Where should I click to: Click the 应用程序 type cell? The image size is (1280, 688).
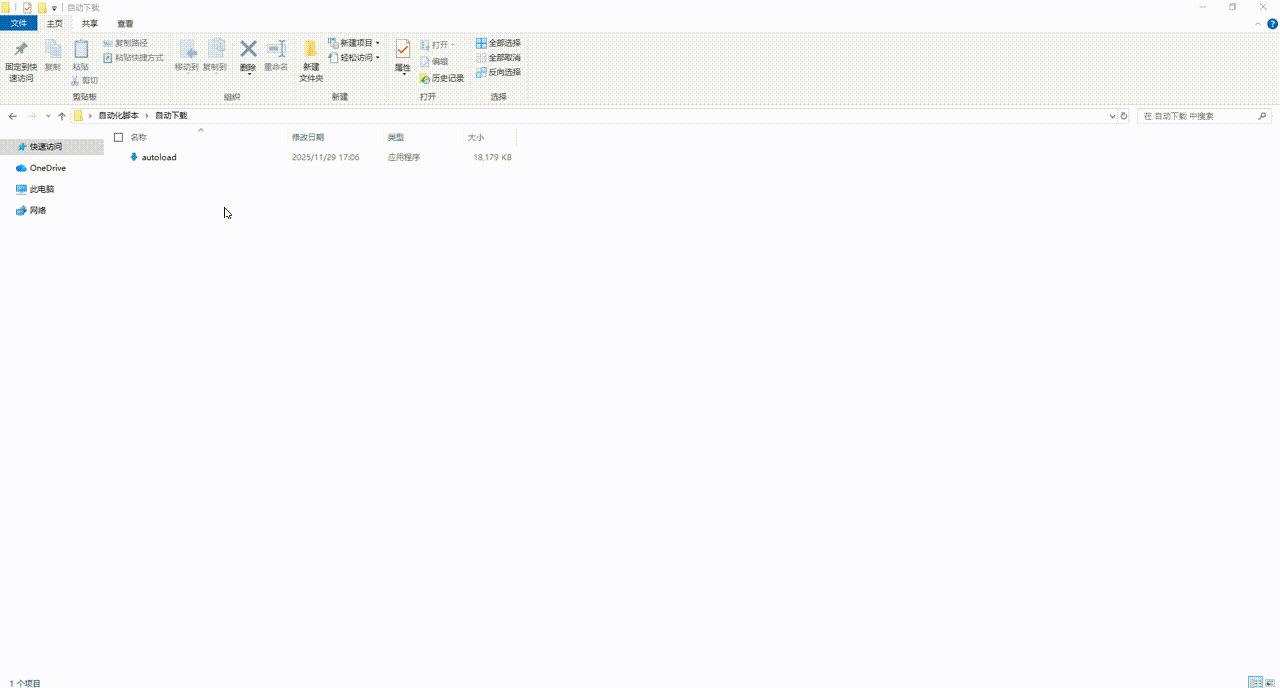click(404, 157)
